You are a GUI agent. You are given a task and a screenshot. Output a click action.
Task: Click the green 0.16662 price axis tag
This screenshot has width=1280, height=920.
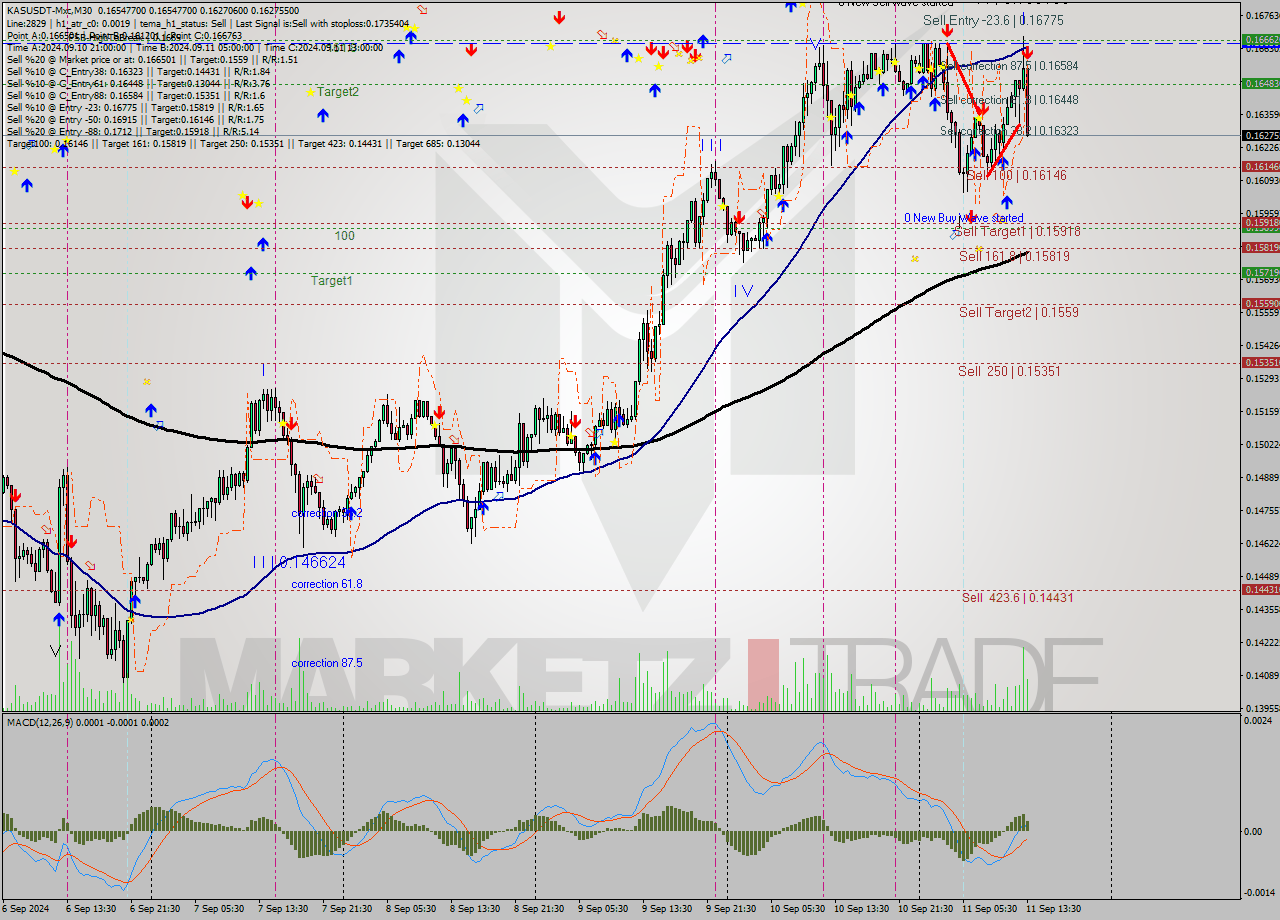click(x=1259, y=40)
